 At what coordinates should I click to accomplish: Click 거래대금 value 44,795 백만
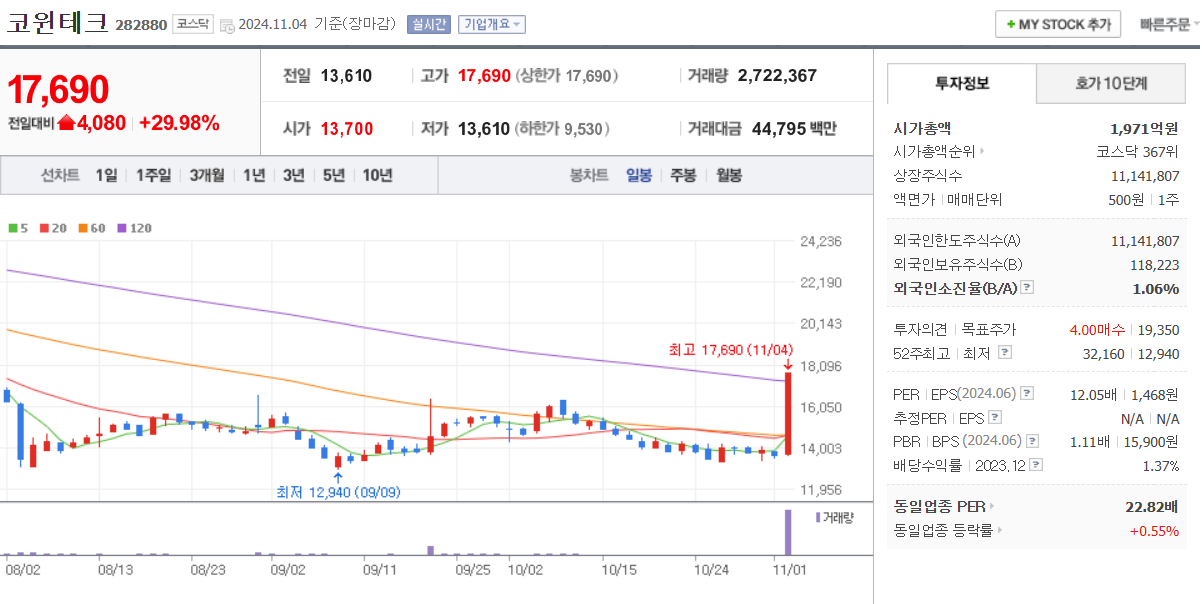click(x=794, y=128)
